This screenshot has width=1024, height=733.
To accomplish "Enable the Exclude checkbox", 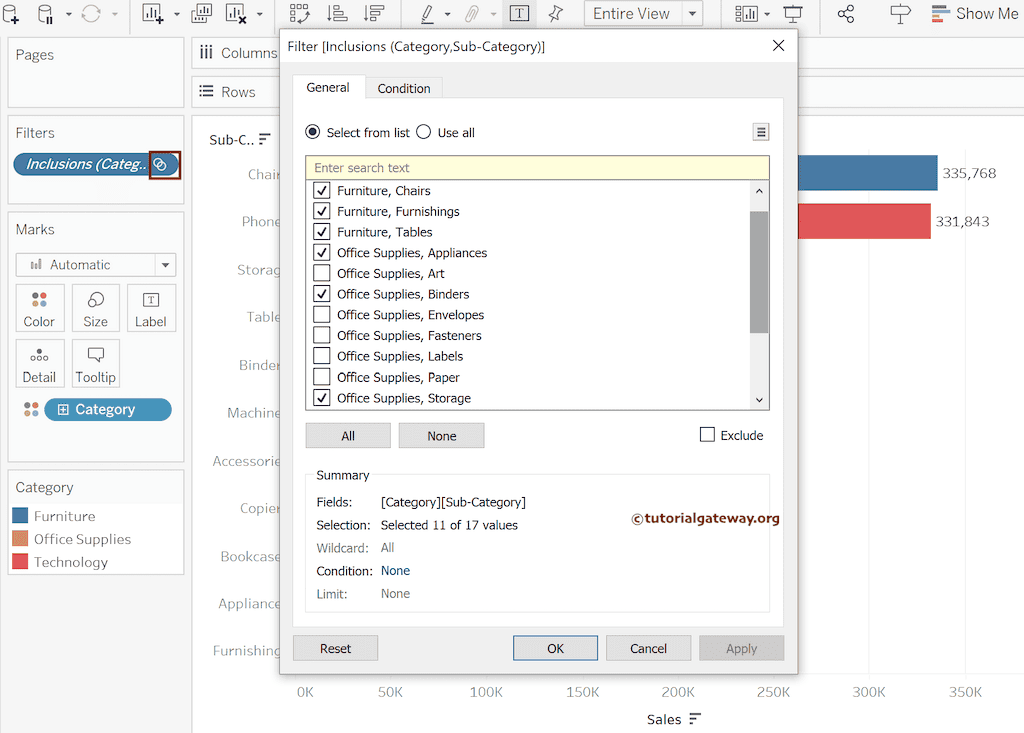I will (707, 435).
